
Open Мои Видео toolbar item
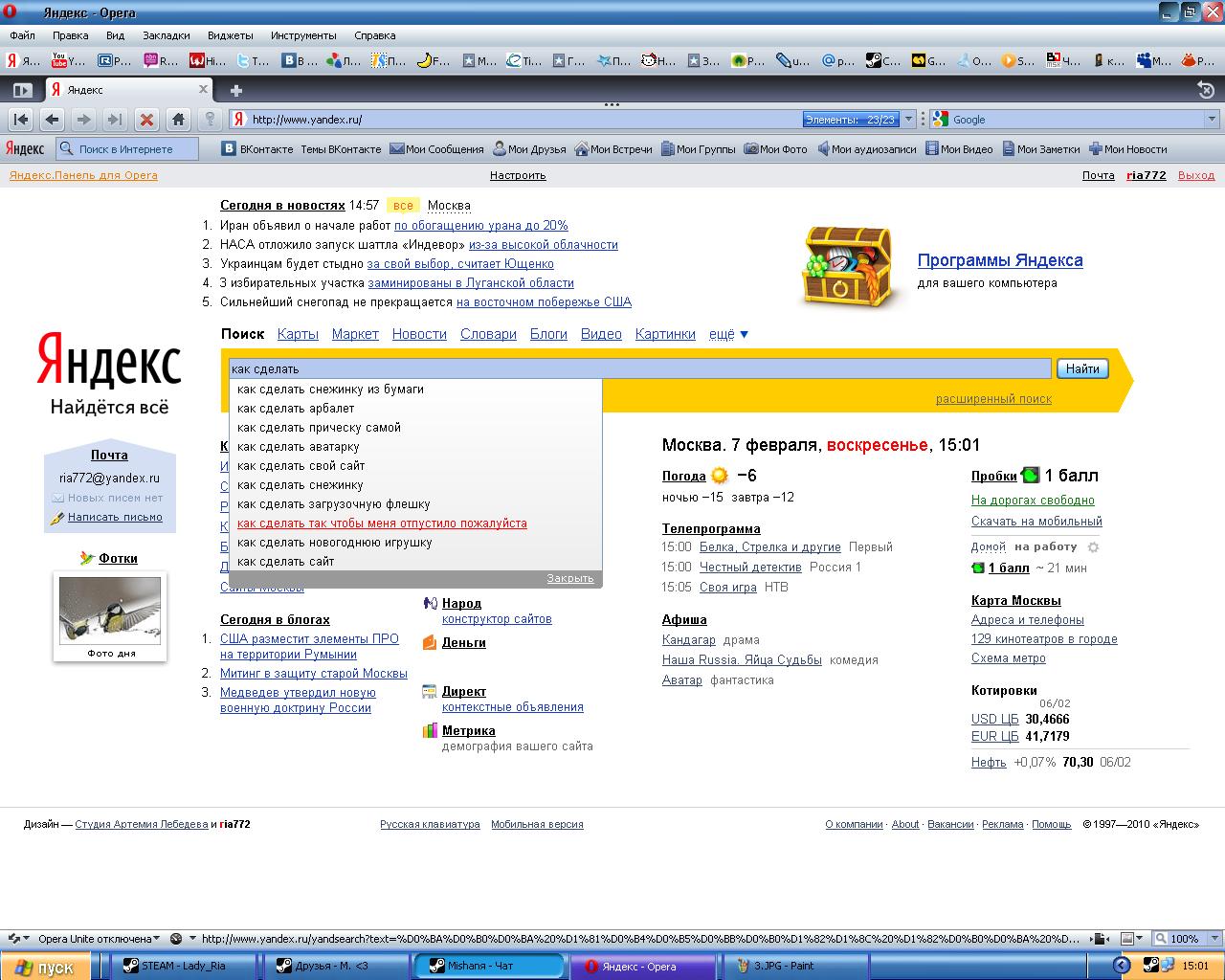pos(959,148)
